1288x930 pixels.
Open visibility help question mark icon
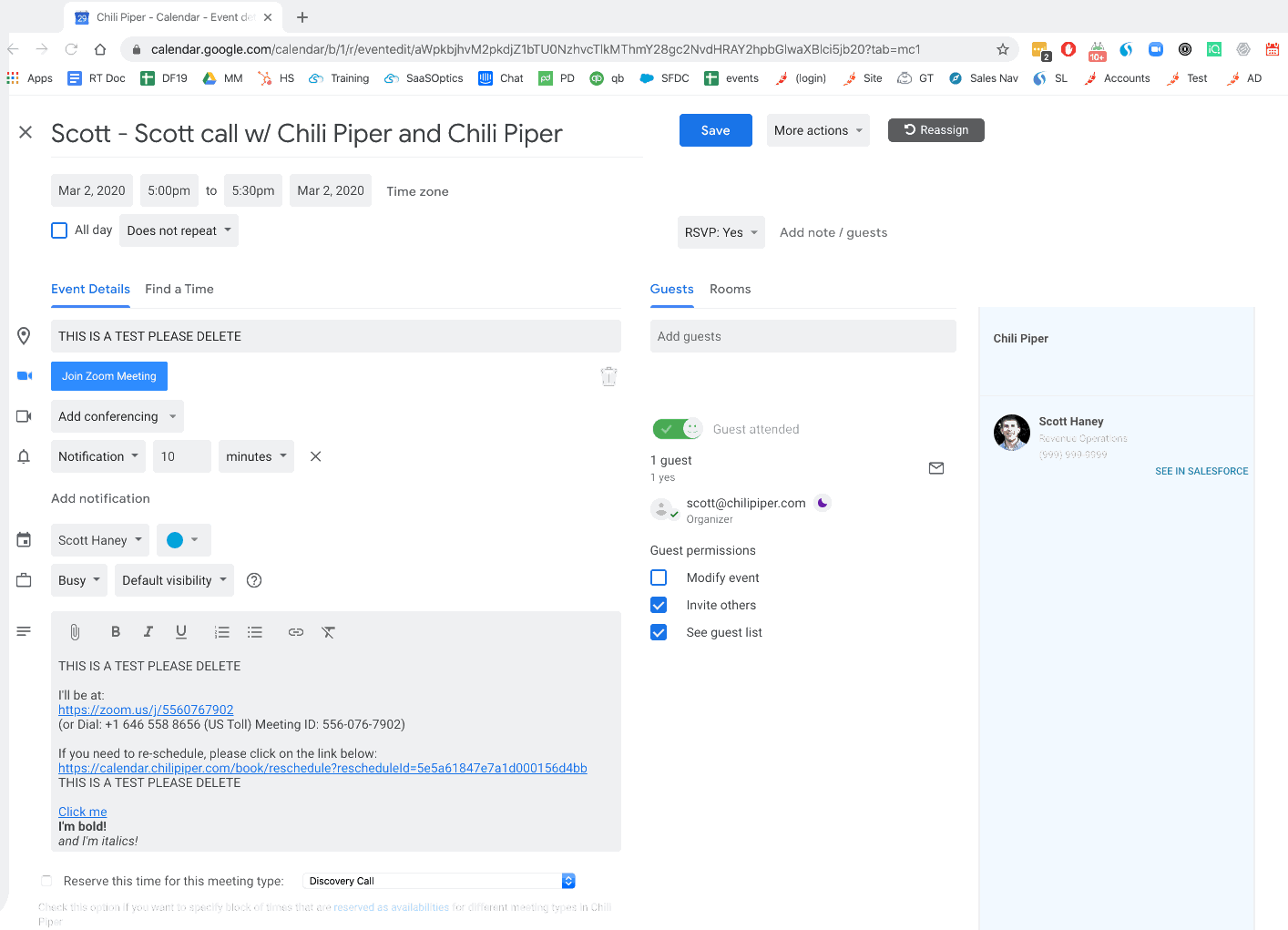pyautogui.click(x=254, y=580)
